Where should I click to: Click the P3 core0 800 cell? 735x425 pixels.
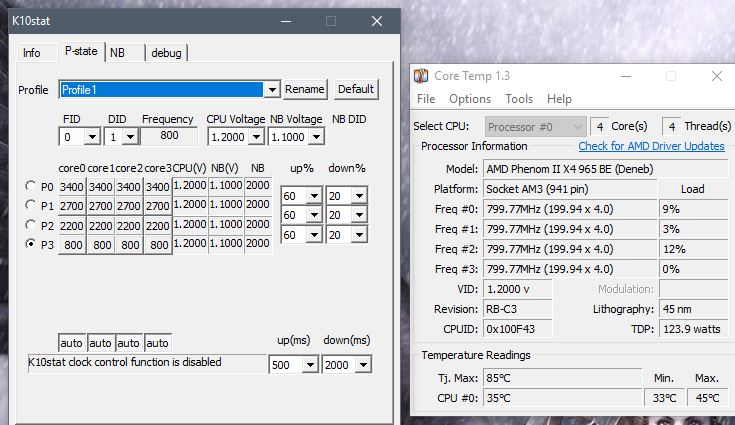(72, 245)
